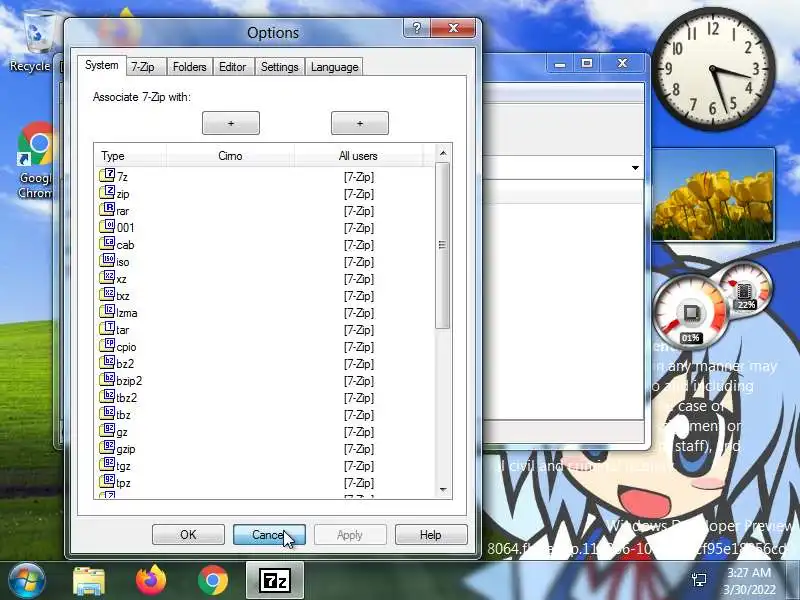The width and height of the screenshot is (800, 600).
Task: Switch to the System tab
Action: pyautogui.click(x=102, y=65)
